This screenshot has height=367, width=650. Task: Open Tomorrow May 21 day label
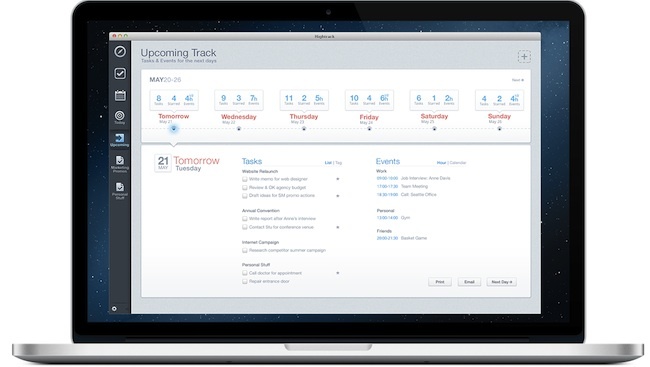(174, 118)
